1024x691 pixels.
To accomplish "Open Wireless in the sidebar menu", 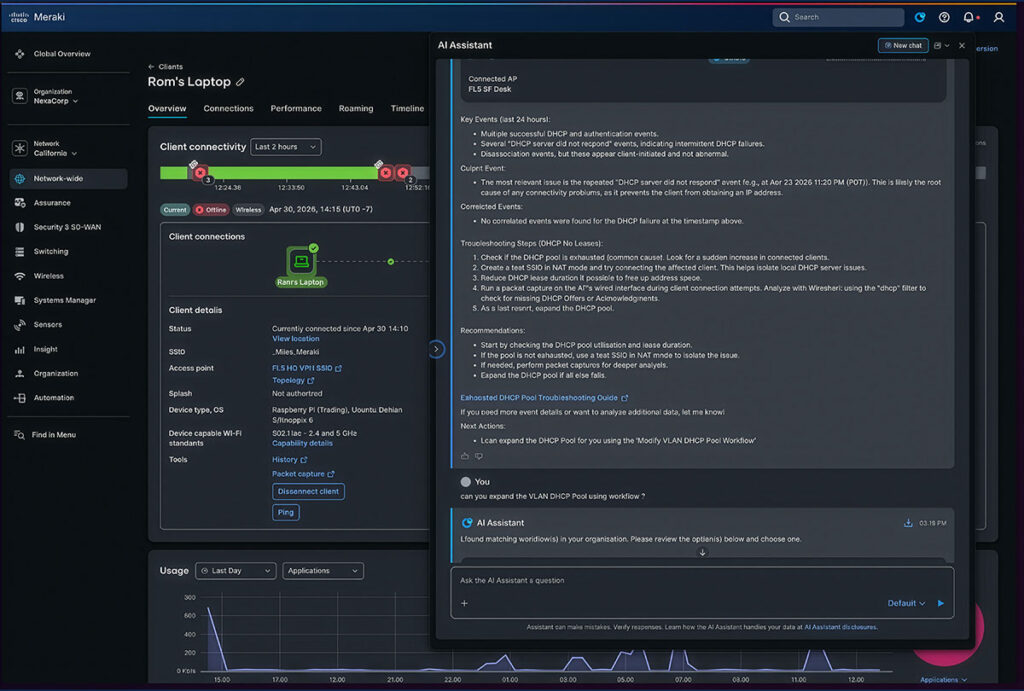I will (48, 276).
